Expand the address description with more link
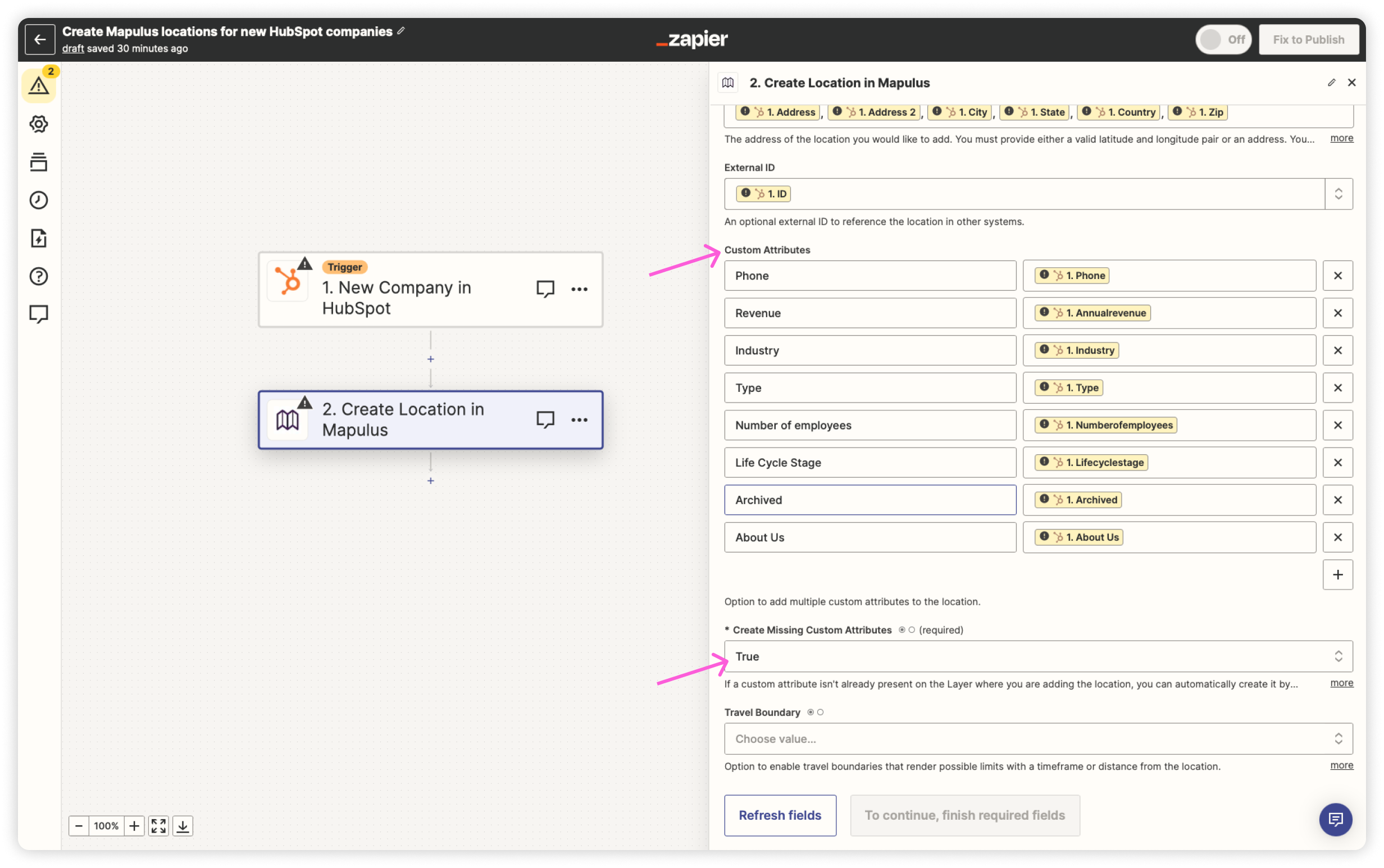Image resolution: width=1384 pixels, height=868 pixels. point(1341,138)
